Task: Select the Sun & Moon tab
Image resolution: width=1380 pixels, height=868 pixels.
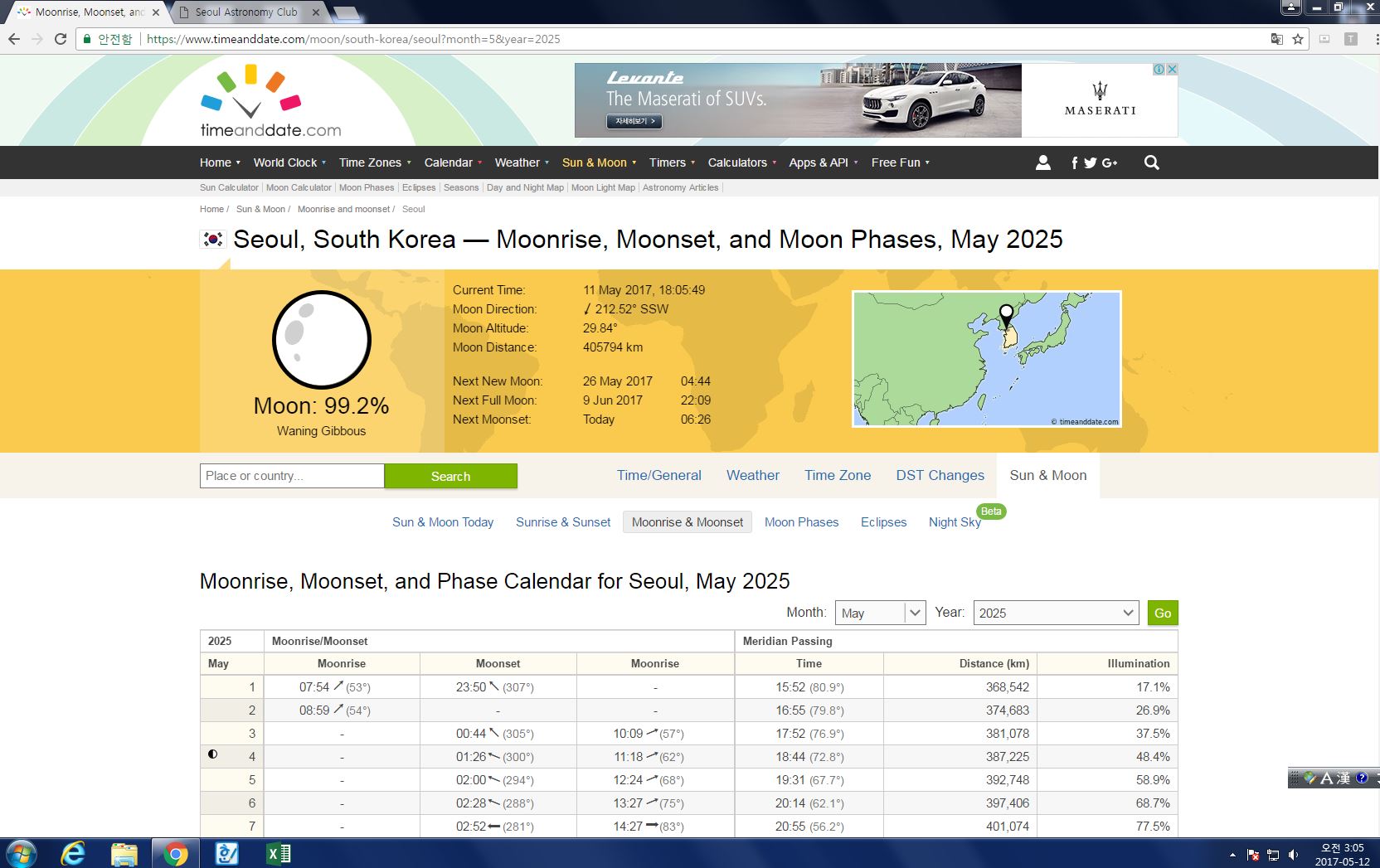Action: tap(1048, 475)
